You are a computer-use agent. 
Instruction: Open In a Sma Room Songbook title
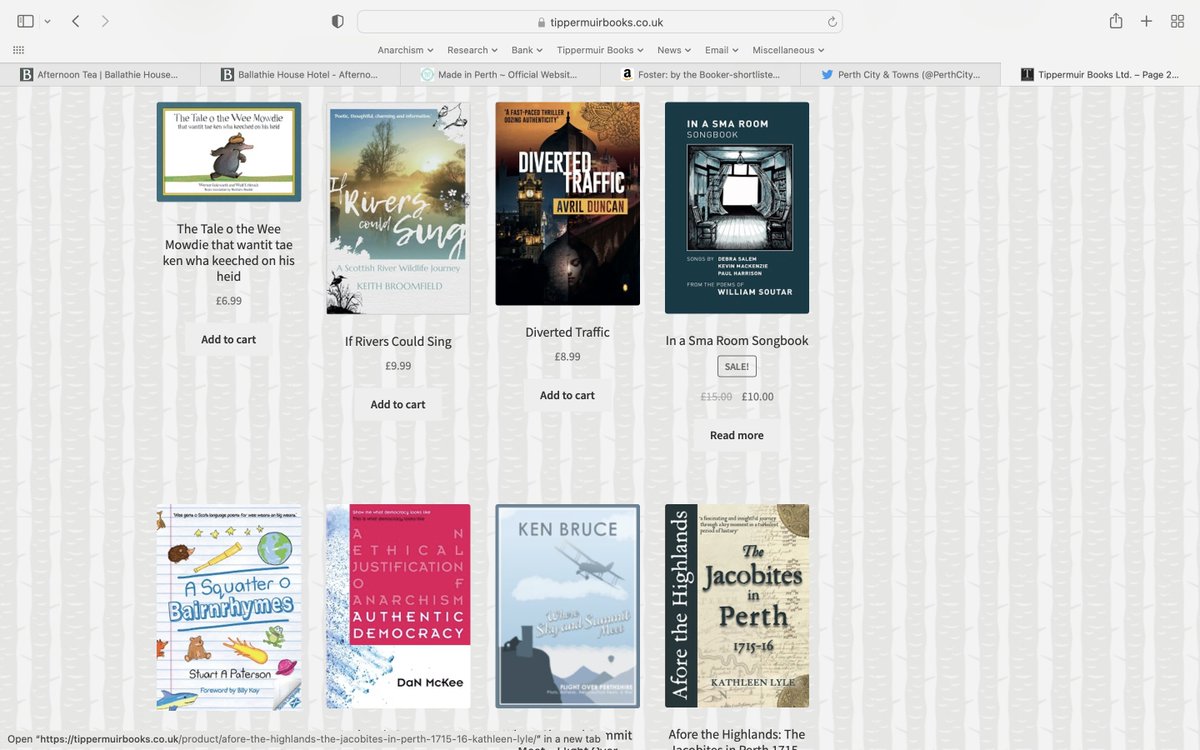(737, 340)
